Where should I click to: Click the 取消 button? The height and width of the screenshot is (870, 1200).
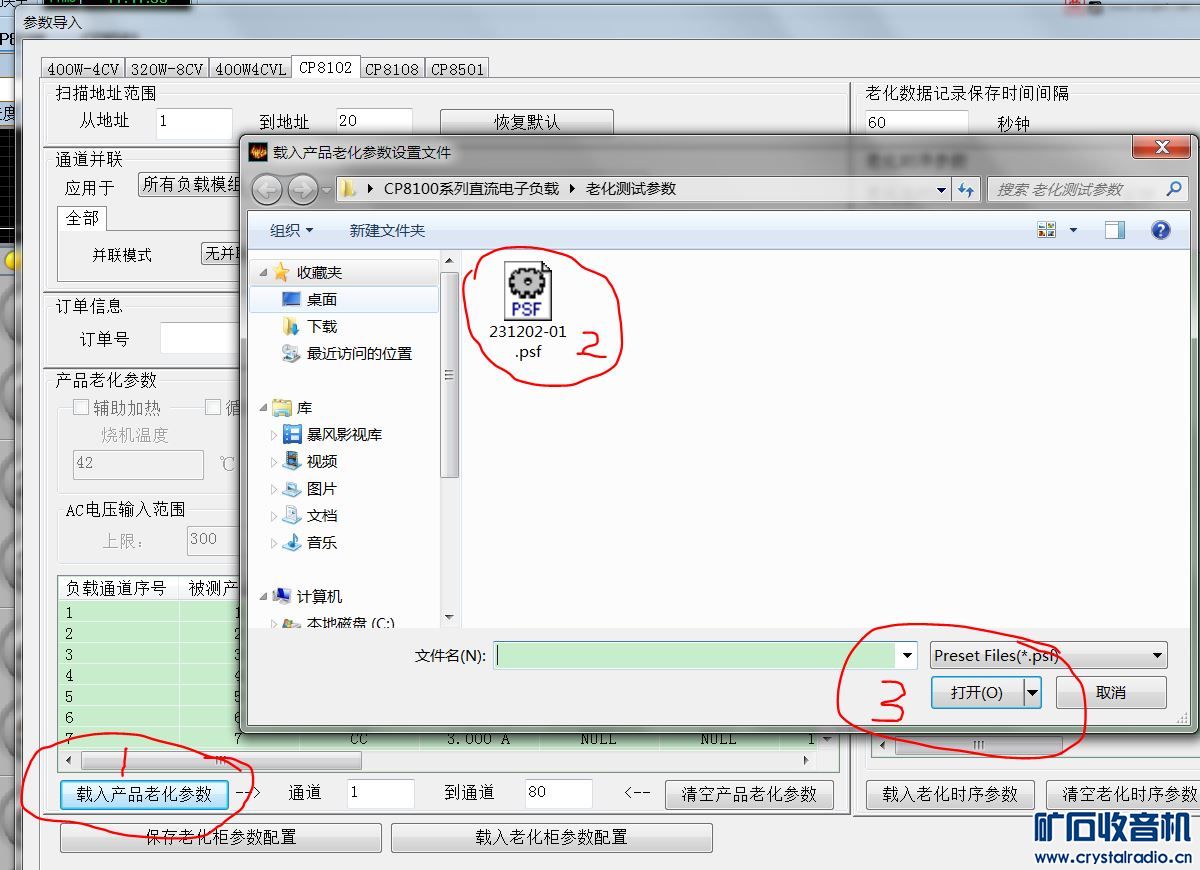coord(1111,692)
